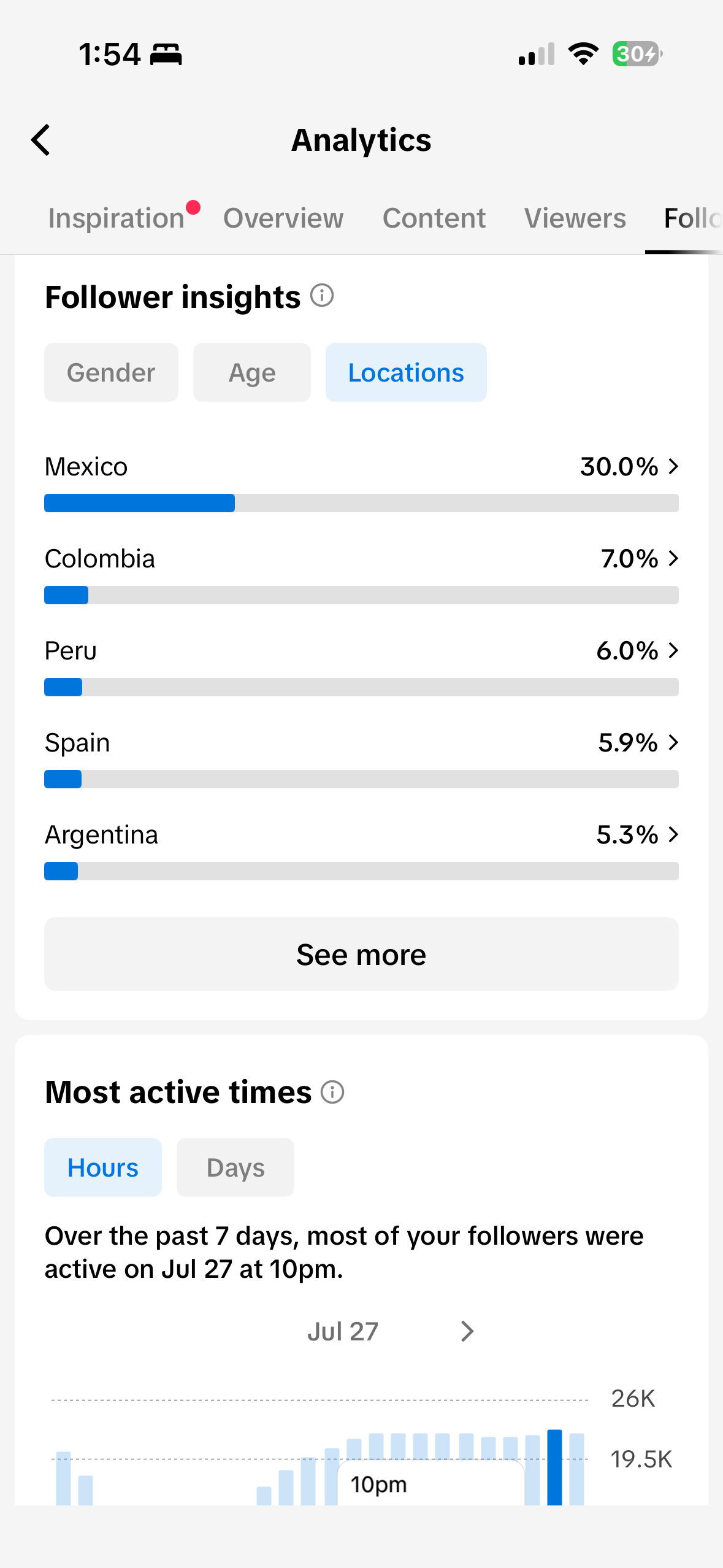The image size is (723, 1568).
Task: Expand the Colombia location details chevron
Action: [x=673, y=558]
